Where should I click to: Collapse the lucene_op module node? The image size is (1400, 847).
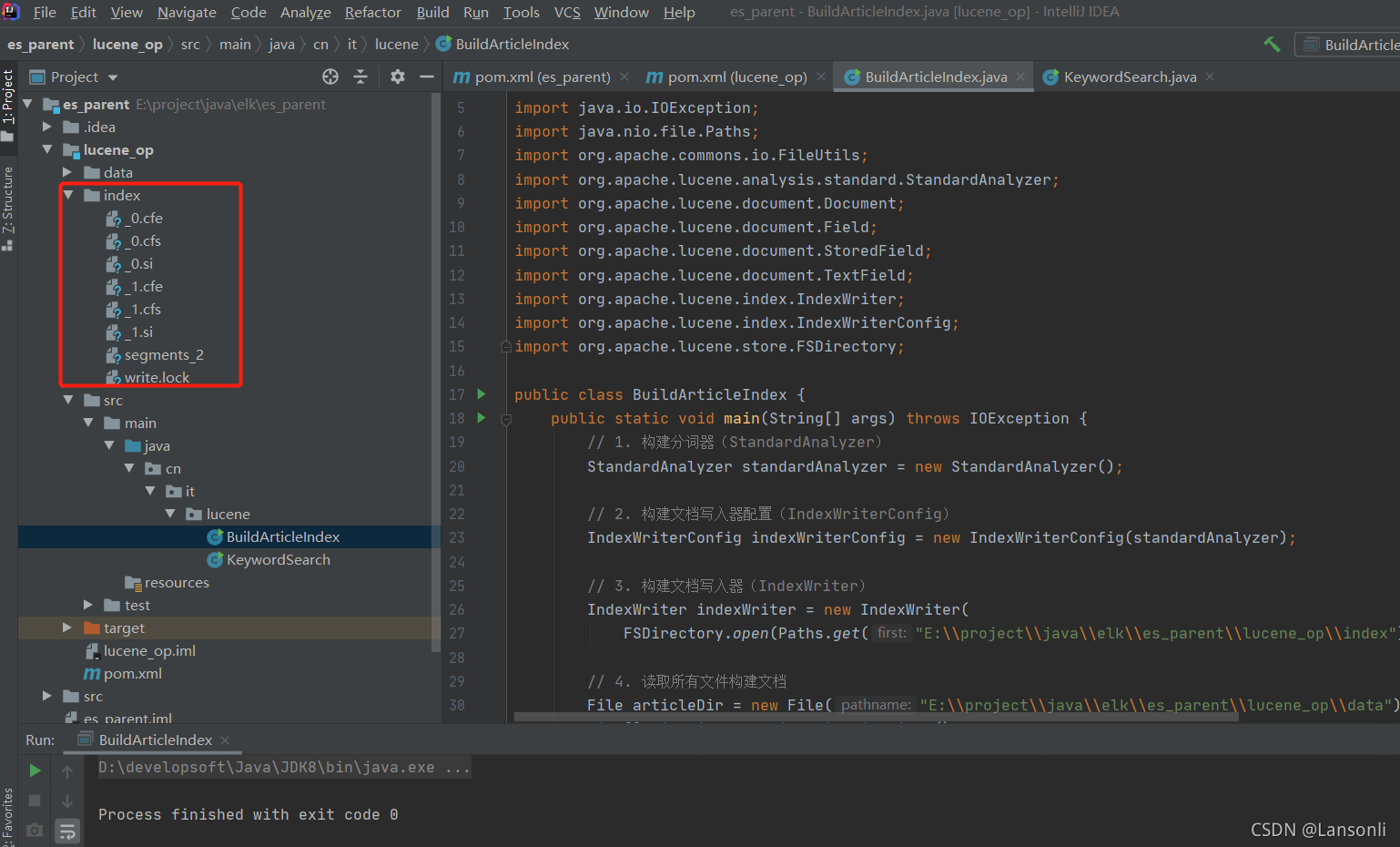pyautogui.click(x=47, y=149)
